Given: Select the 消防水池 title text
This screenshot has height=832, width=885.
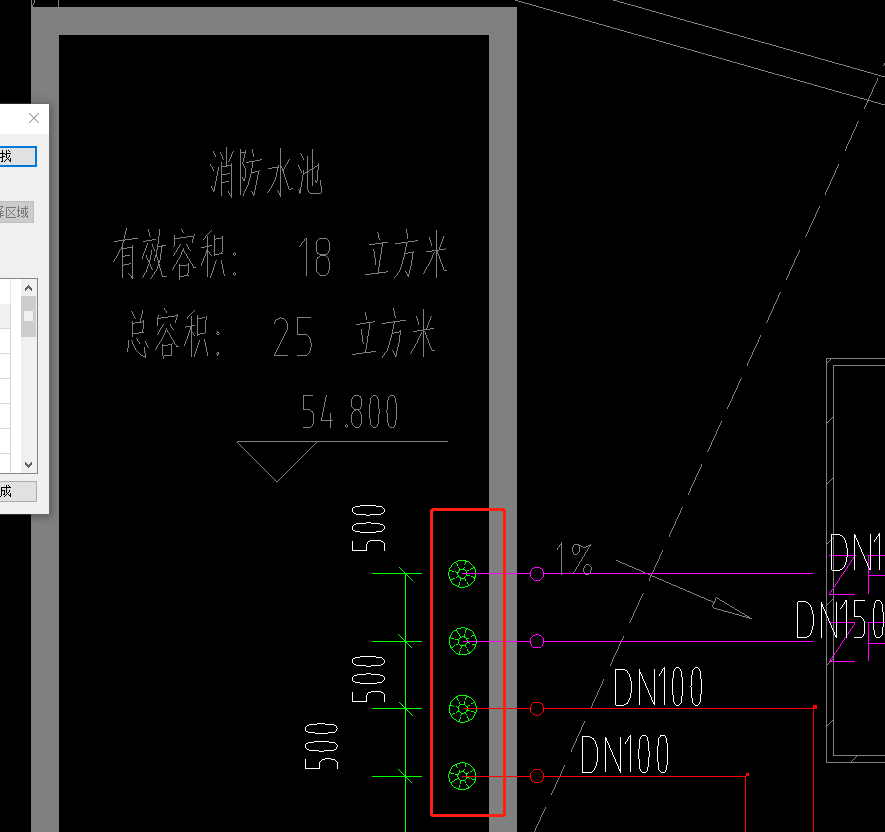Looking at the screenshot, I should (265, 173).
